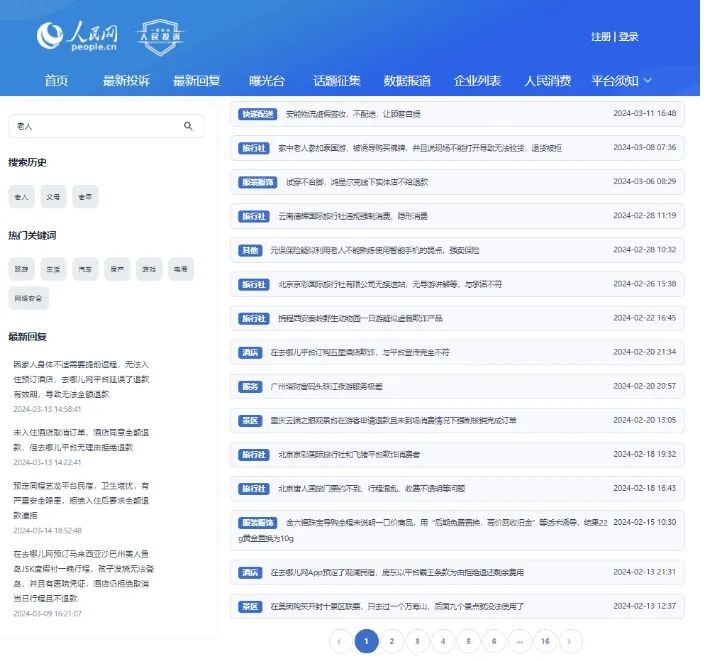
Task: Select the third search history tag
Action: [85, 197]
